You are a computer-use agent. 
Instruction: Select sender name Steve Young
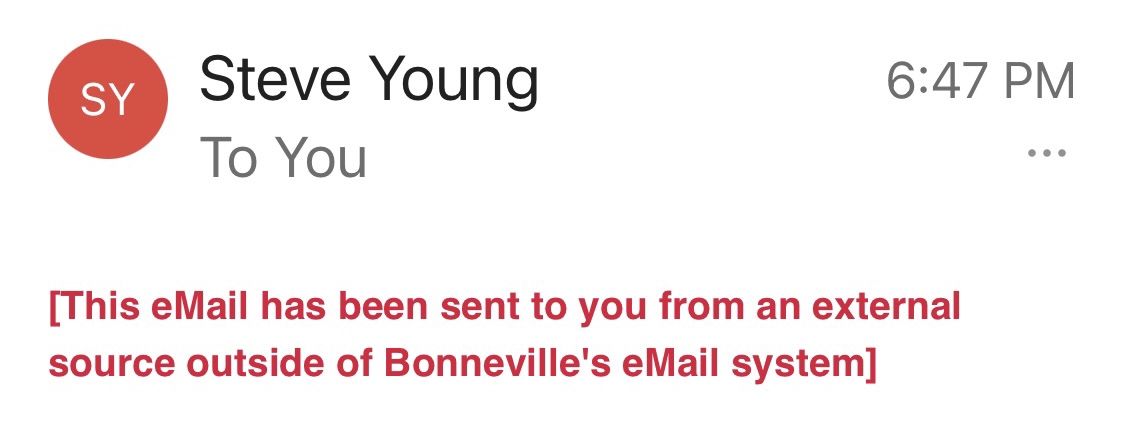click(369, 81)
